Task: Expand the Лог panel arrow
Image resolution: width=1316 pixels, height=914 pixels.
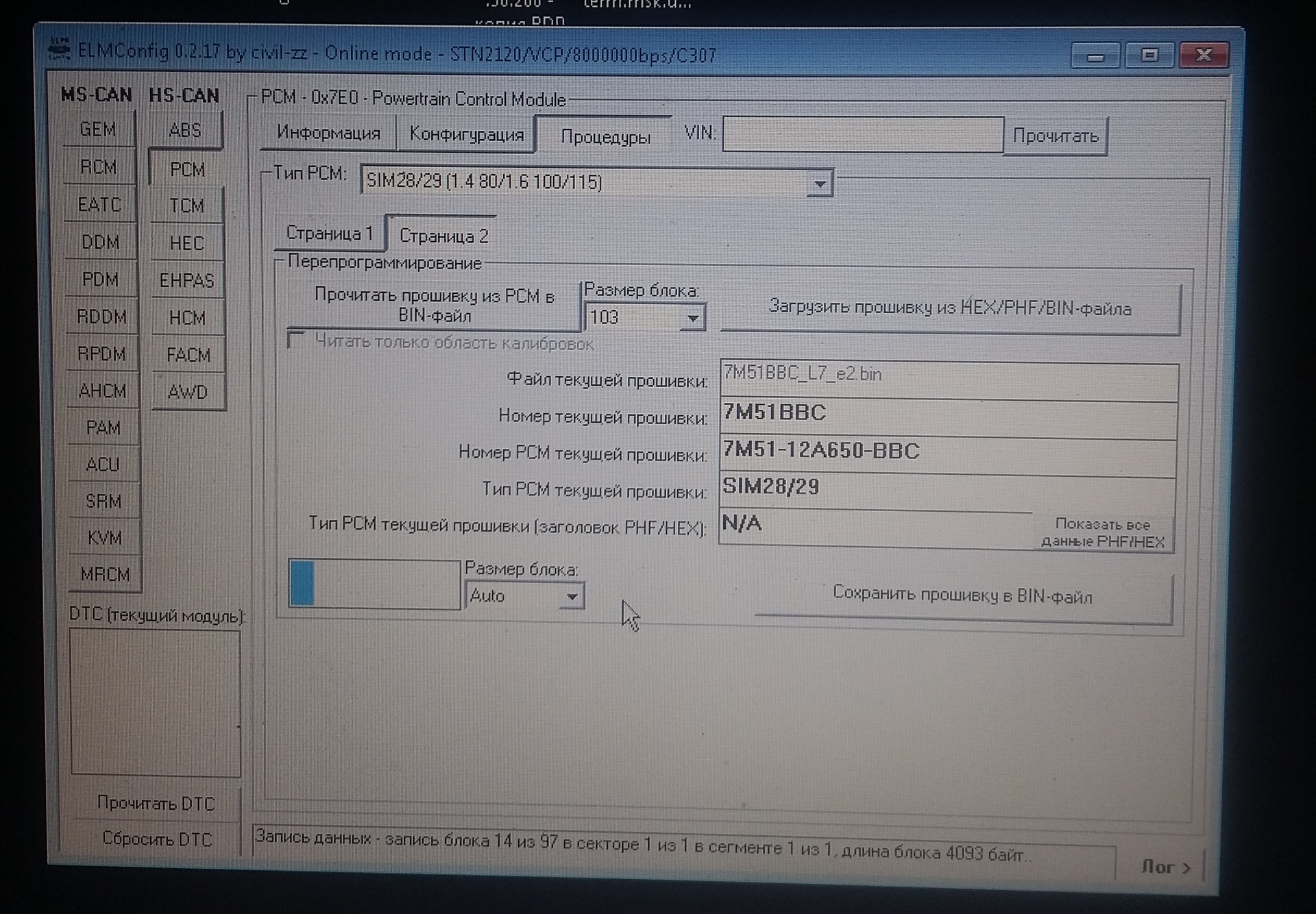Action: 1166,867
